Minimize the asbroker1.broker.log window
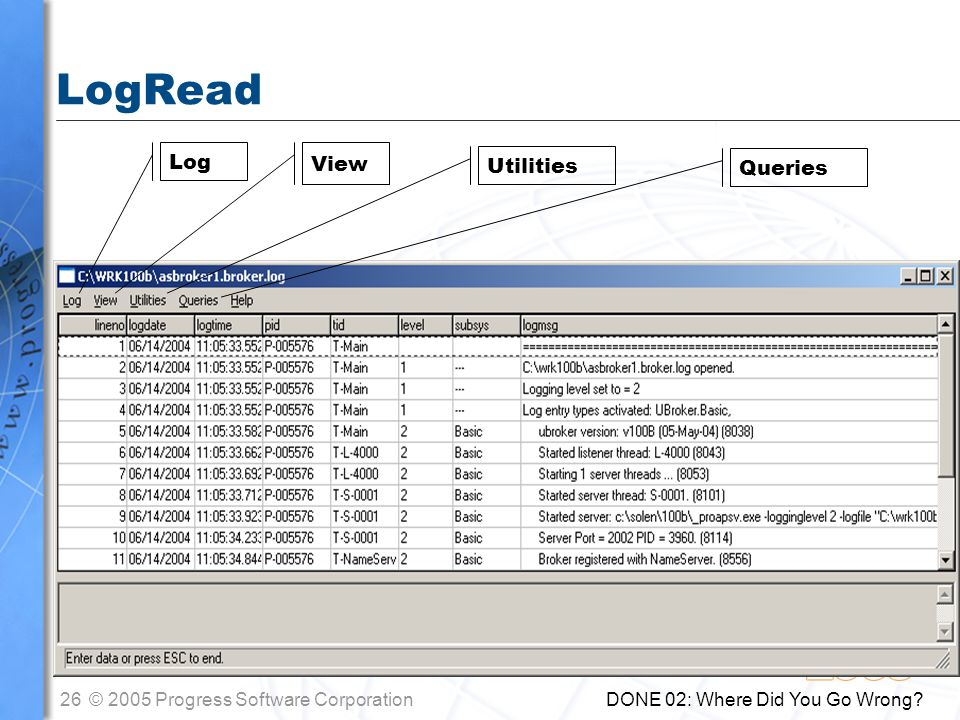The height and width of the screenshot is (720, 960). coord(908,276)
